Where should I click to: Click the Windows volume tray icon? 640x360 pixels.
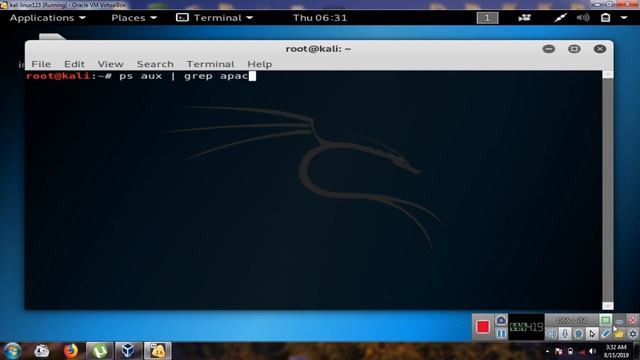(593, 351)
